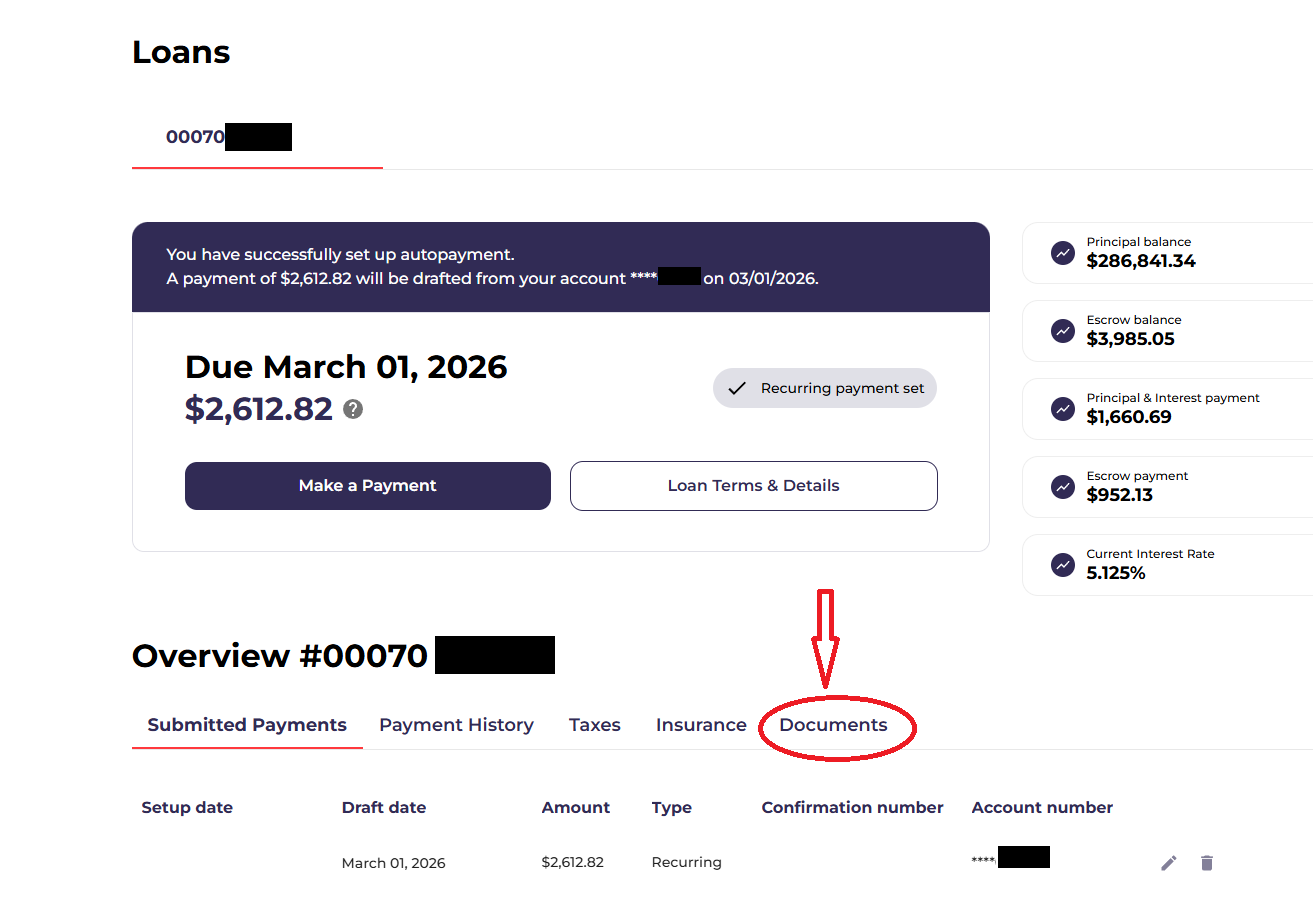Image resolution: width=1313 pixels, height=915 pixels.
Task: Click the Principal balance trend icon
Action: tap(1063, 253)
